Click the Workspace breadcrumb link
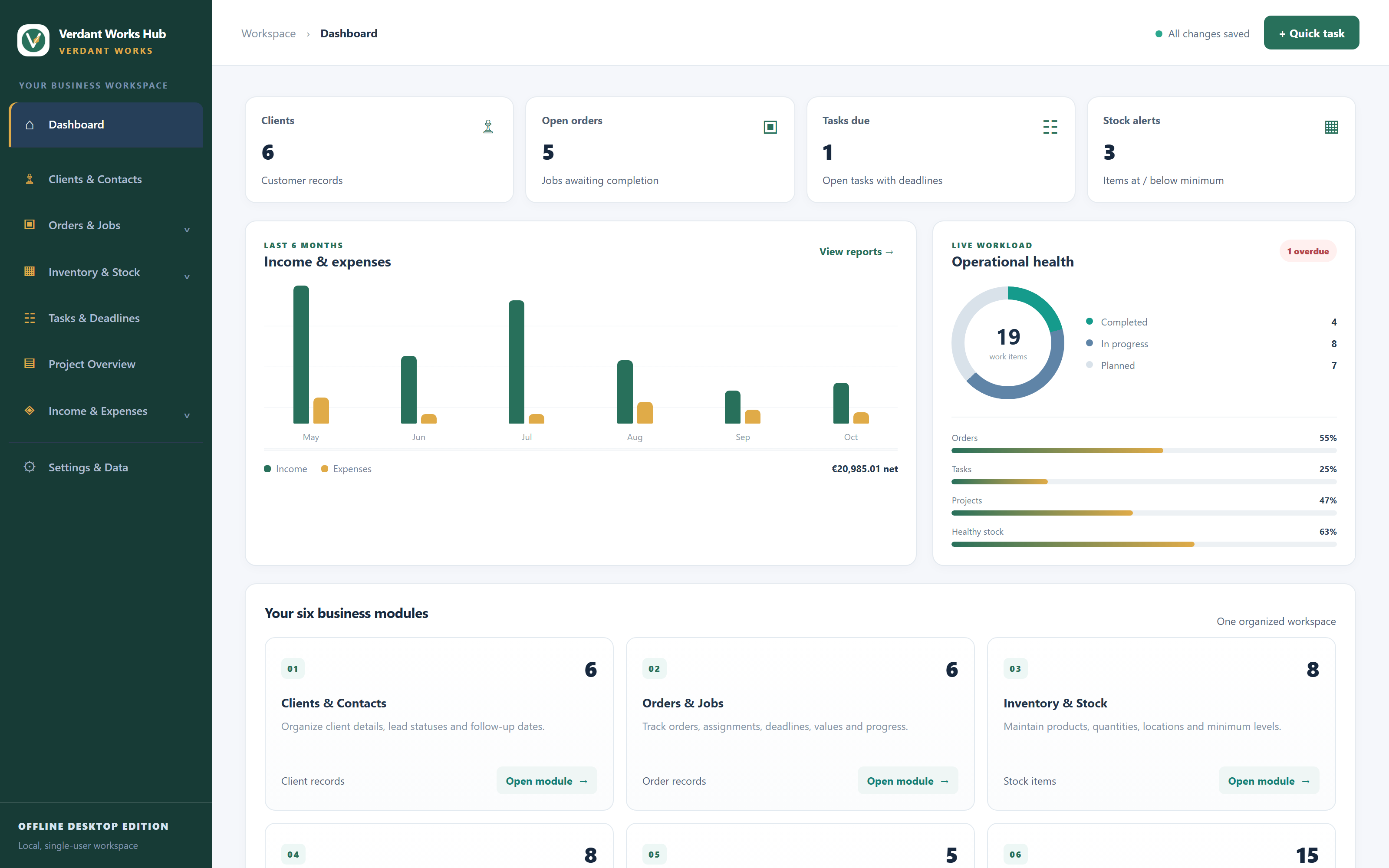1389x868 pixels. pyautogui.click(x=268, y=33)
